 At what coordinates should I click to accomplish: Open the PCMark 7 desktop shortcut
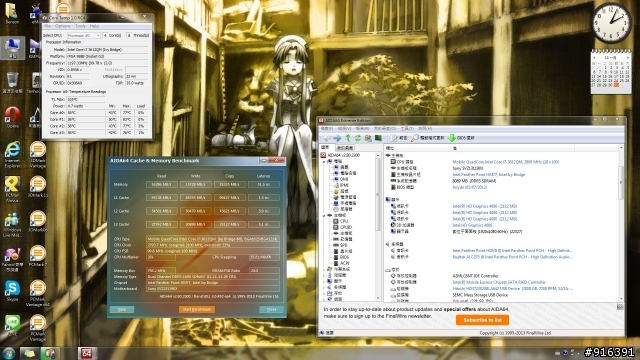[38, 256]
